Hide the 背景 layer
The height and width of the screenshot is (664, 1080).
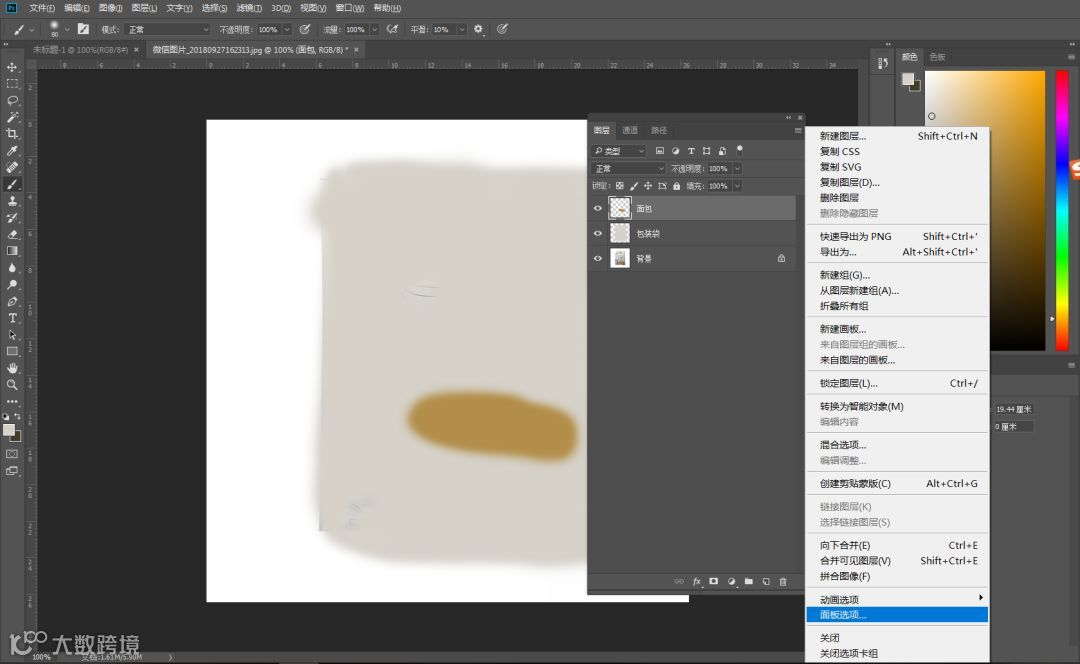tap(597, 258)
